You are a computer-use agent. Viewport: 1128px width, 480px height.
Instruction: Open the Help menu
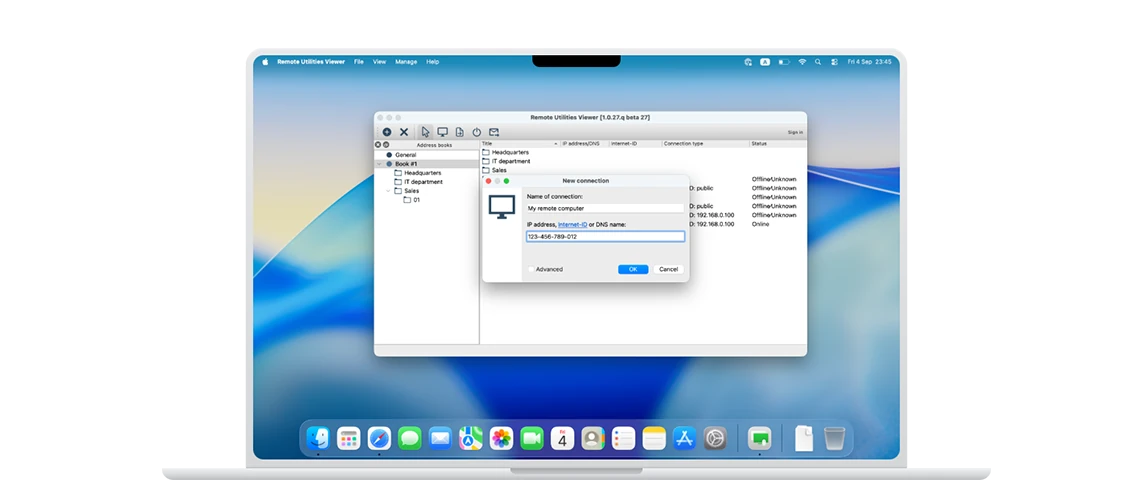432,62
